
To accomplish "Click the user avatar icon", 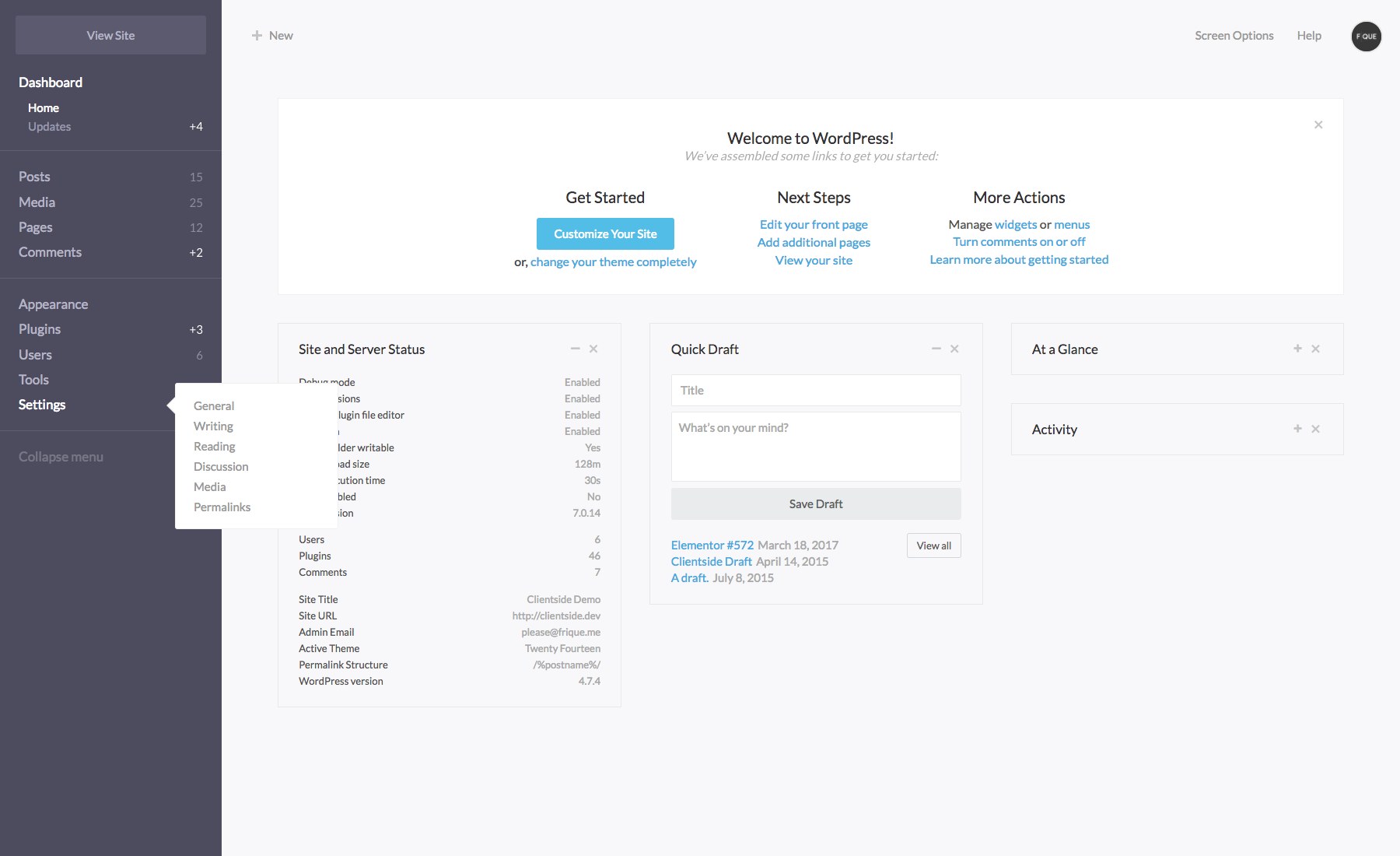I will click(1366, 36).
